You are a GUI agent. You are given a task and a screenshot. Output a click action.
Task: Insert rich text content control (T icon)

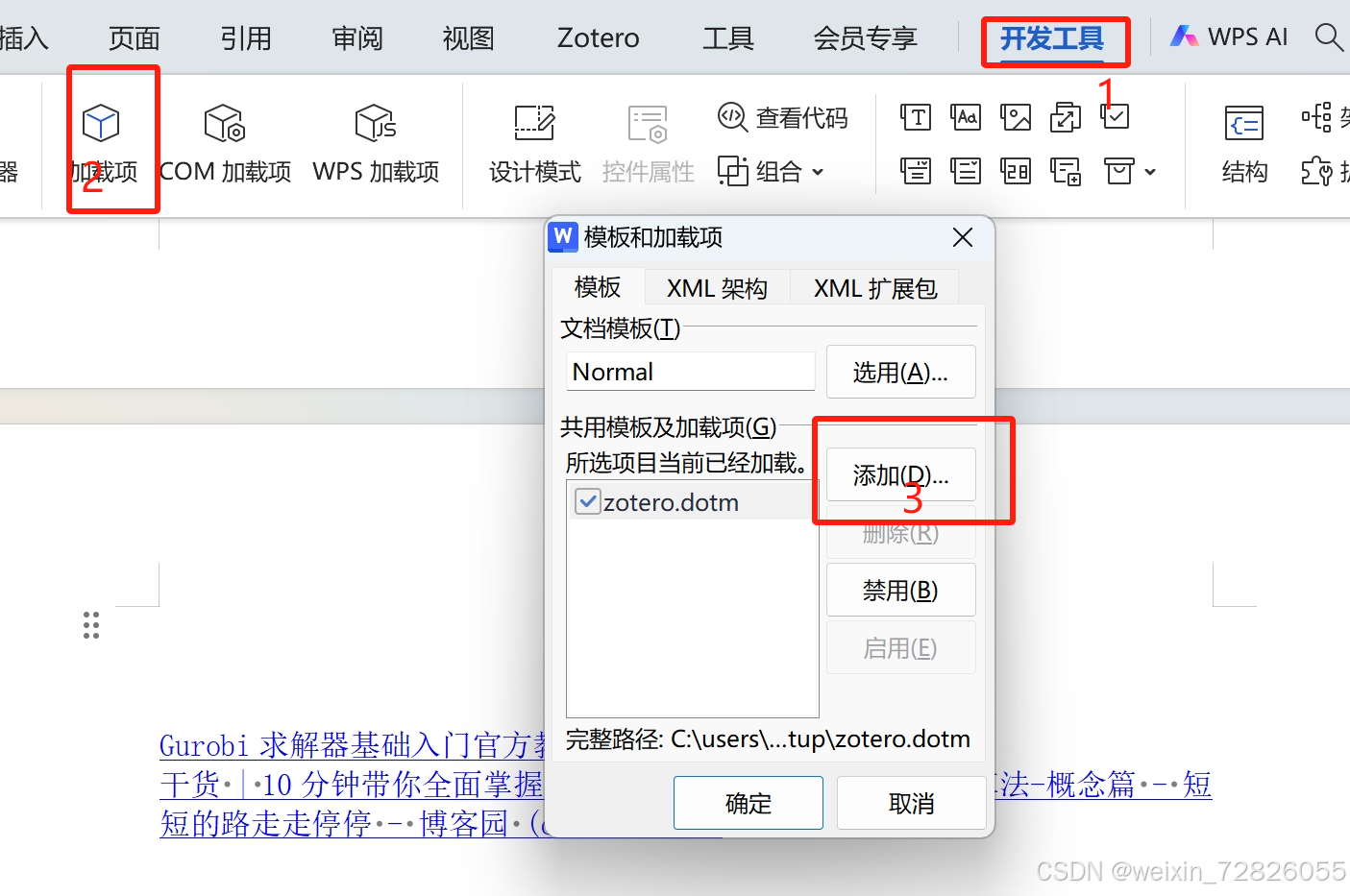tap(916, 117)
